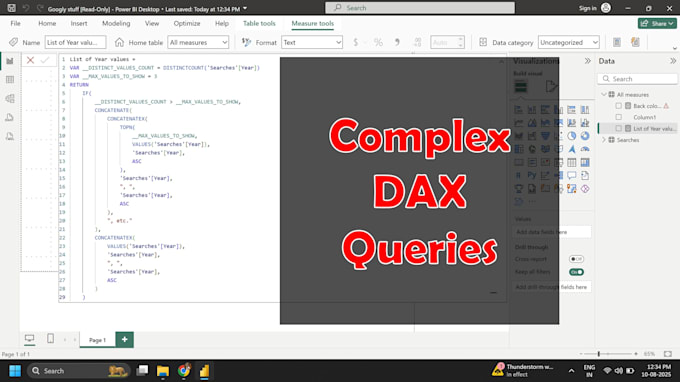Select the Python visual icon
This screenshot has width=680, height=382.
(x=532, y=176)
